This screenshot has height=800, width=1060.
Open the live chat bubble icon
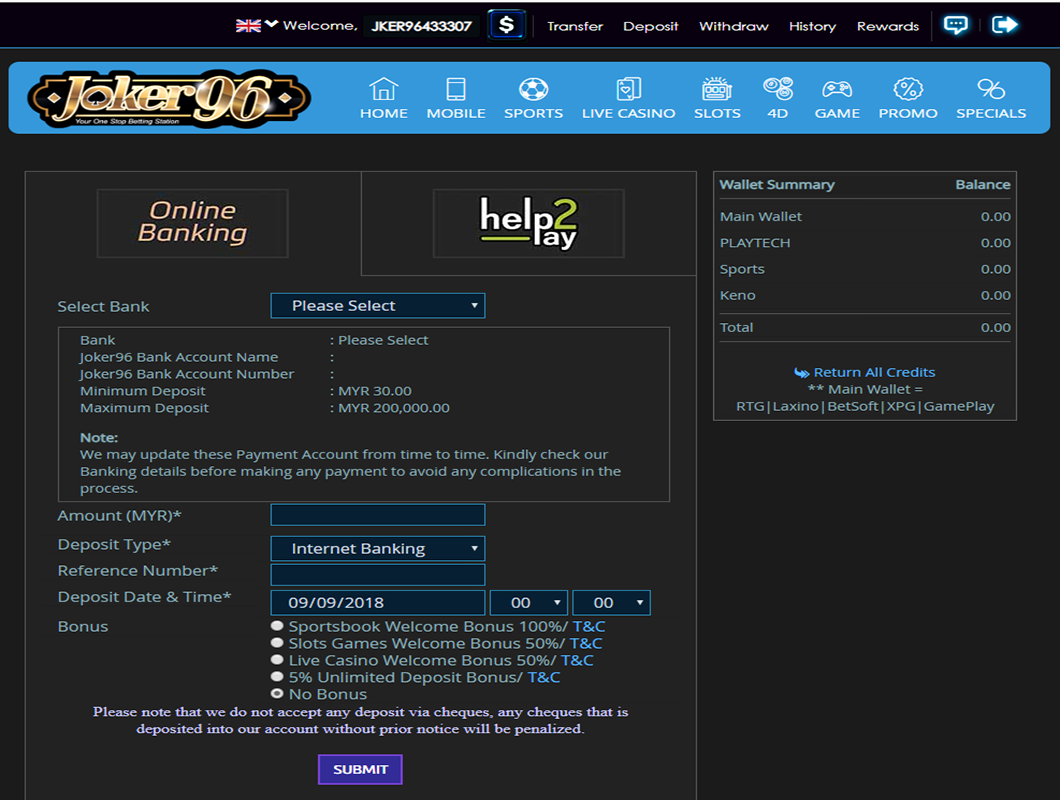point(956,25)
